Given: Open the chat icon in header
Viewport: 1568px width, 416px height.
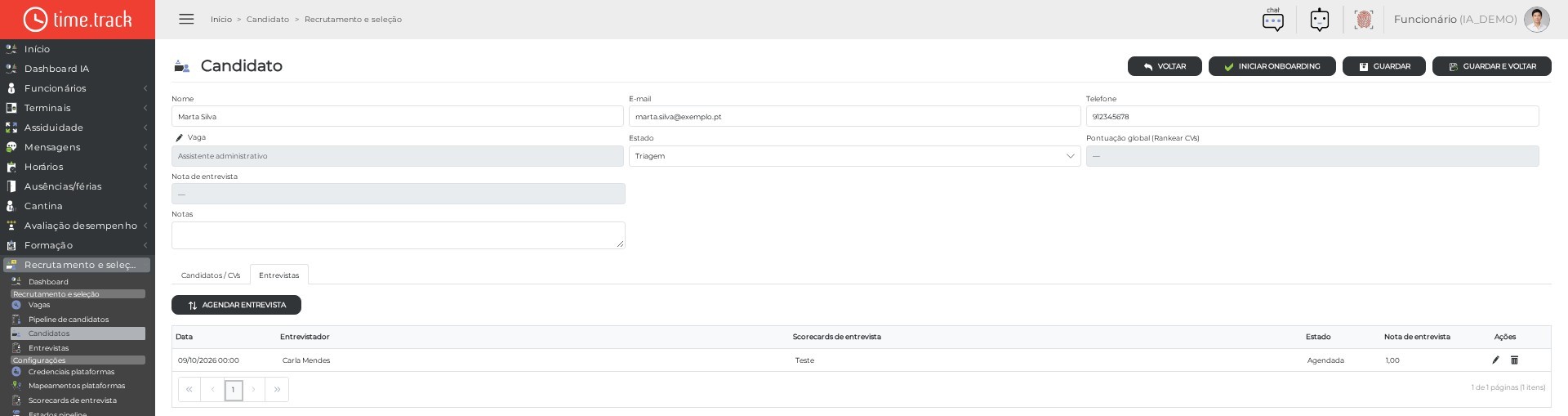Looking at the screenshot, I should pyautogui.click(x=1272, y=20).
